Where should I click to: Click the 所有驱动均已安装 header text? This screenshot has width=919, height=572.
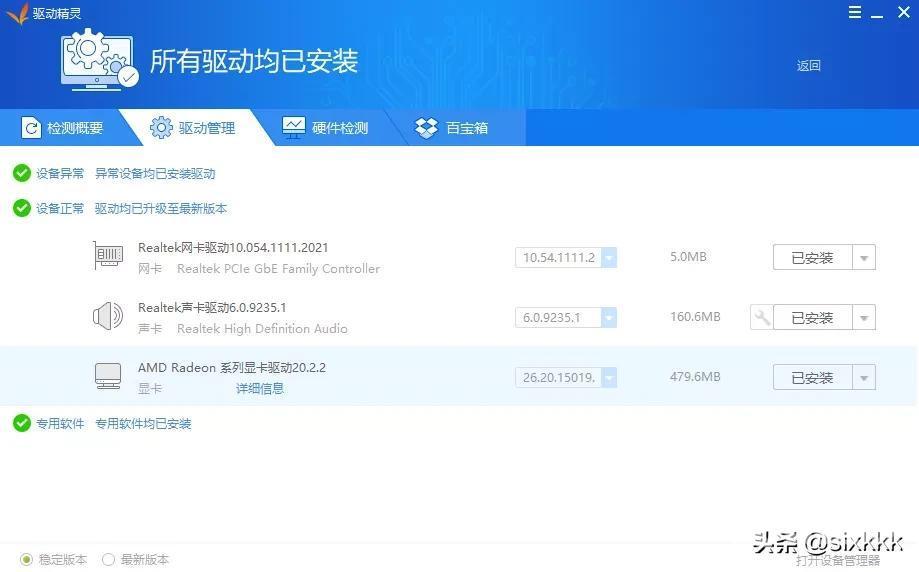[x=254, y=61]
